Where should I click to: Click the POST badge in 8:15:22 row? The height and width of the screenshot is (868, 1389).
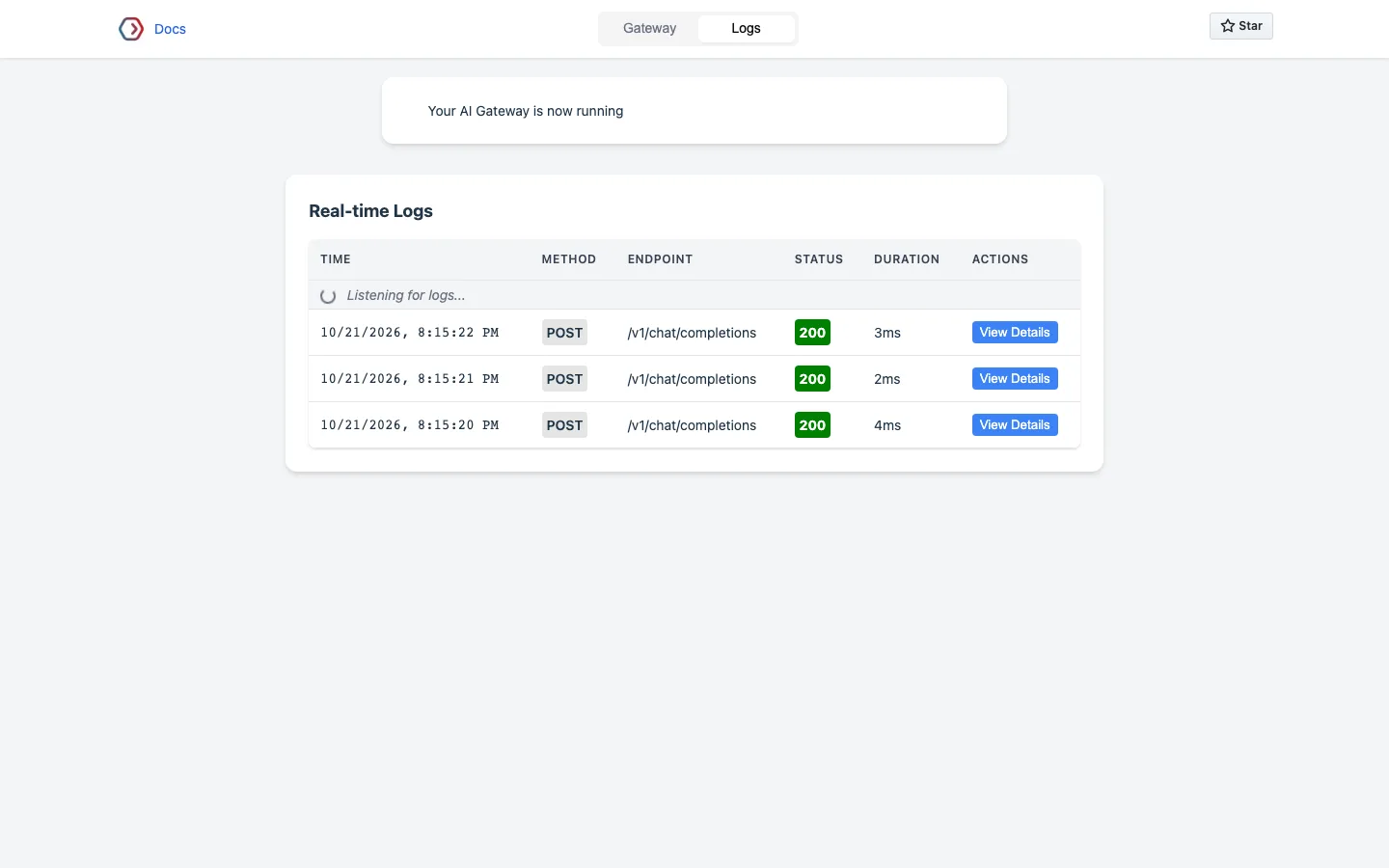564,333
